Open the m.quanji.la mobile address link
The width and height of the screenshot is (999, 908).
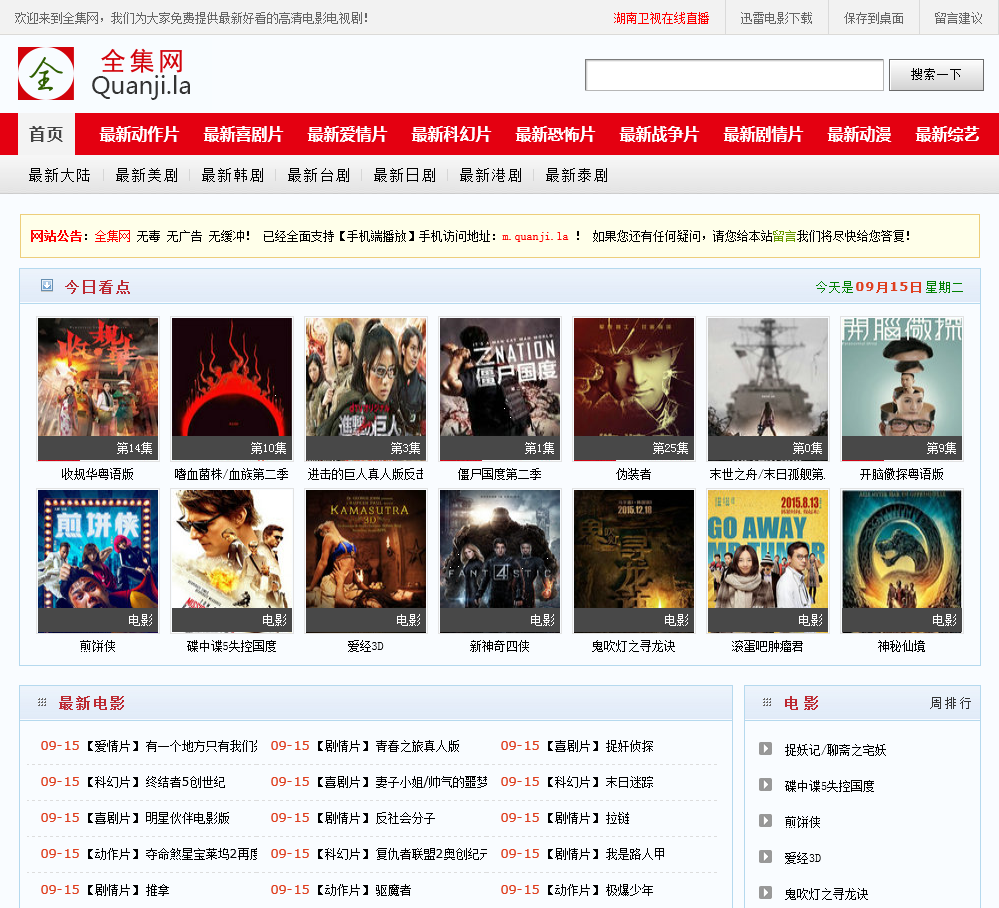click(x=535, y=236)
